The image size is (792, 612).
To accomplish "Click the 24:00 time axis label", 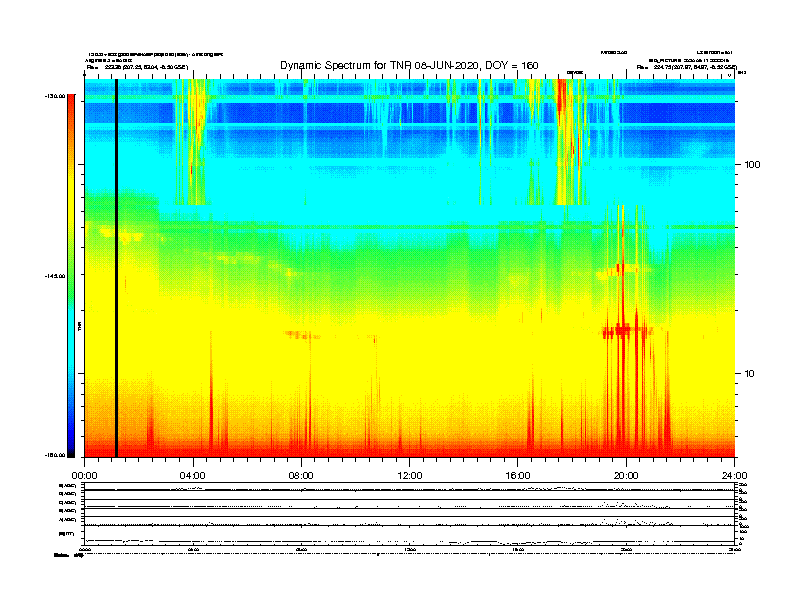I will (x=734, y=476).
